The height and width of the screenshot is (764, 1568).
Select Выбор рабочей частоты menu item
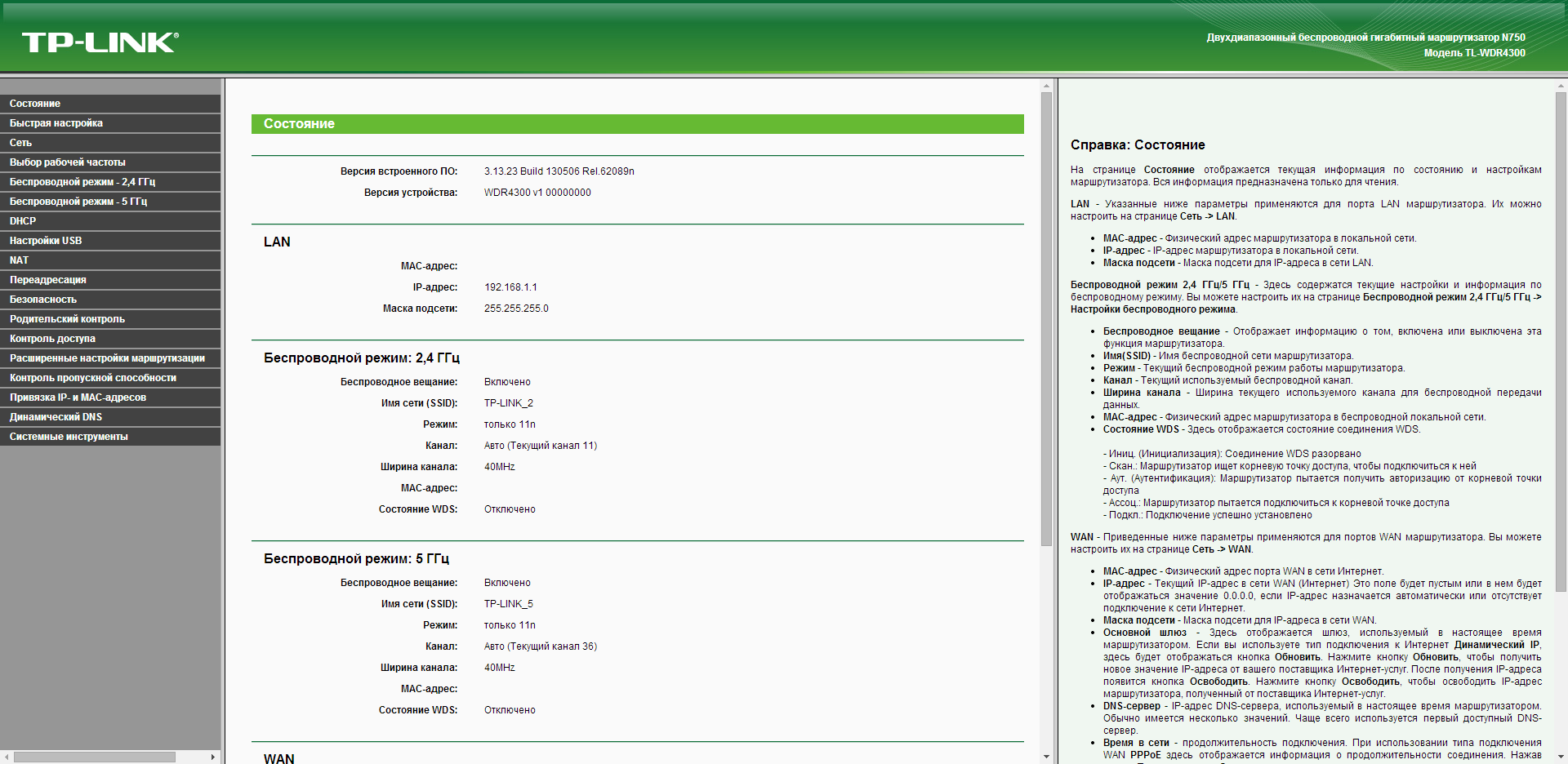[x=110, y=162]
